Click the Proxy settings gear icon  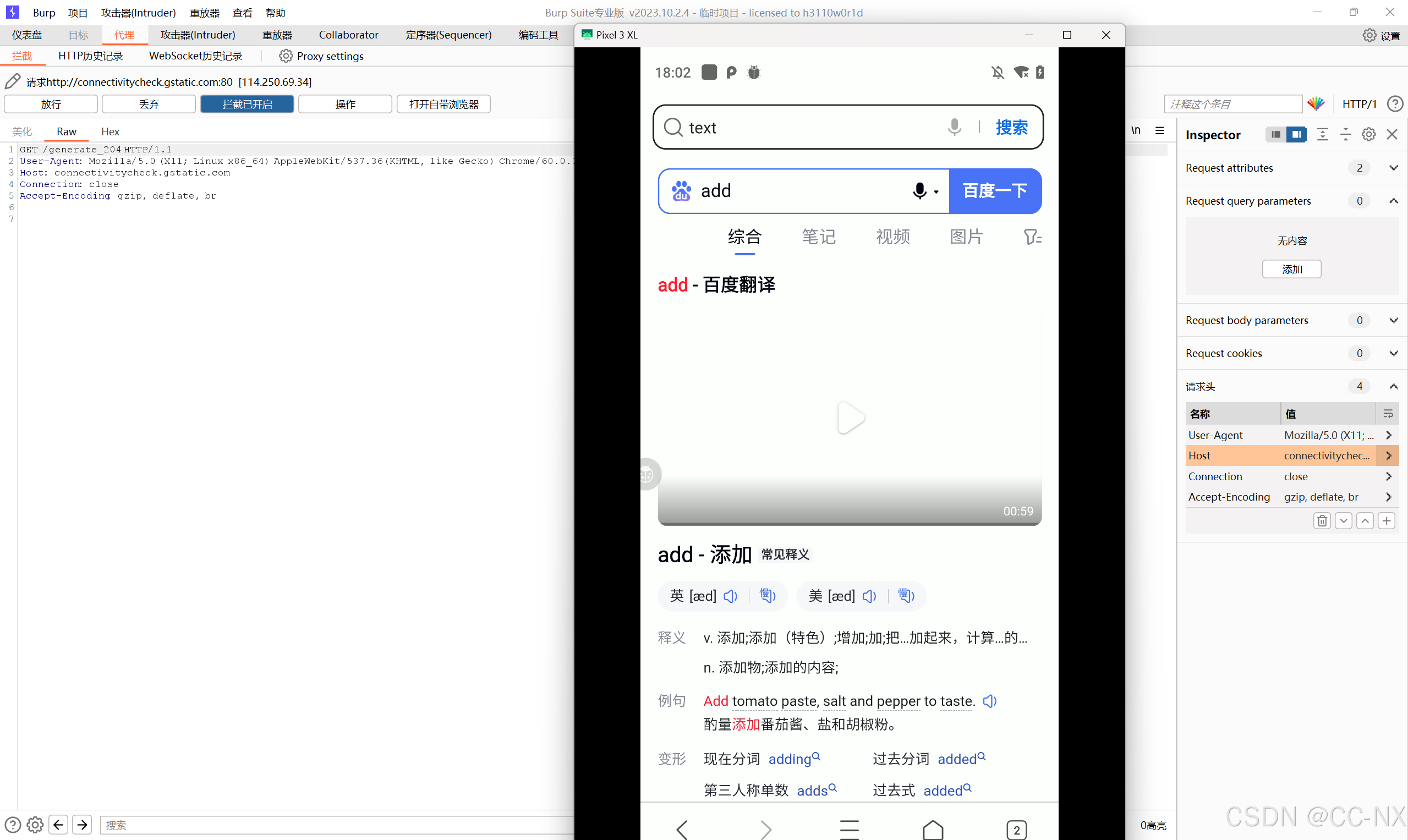click(x=286, y=56)
